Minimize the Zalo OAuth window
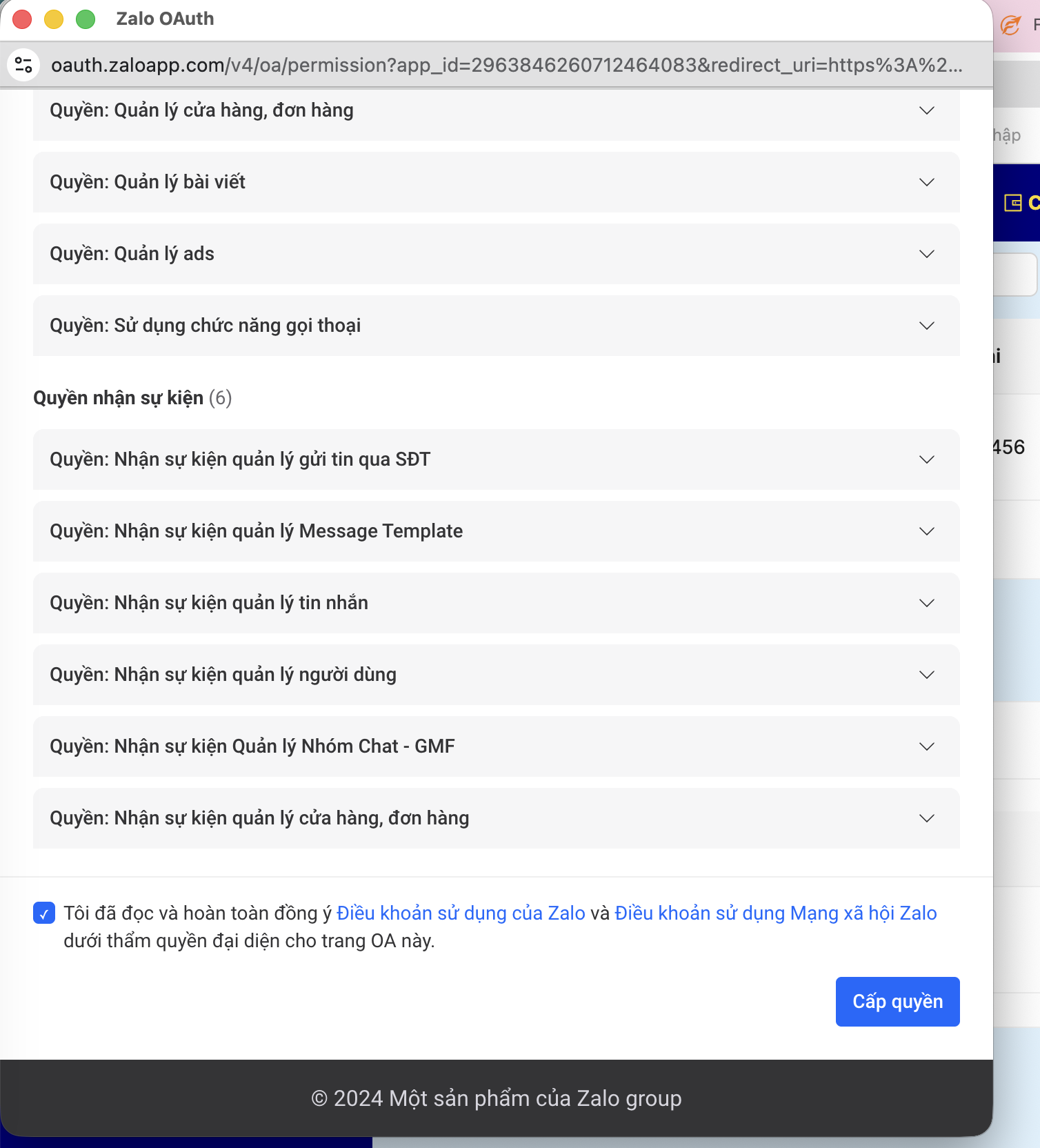 pos(54,19)
